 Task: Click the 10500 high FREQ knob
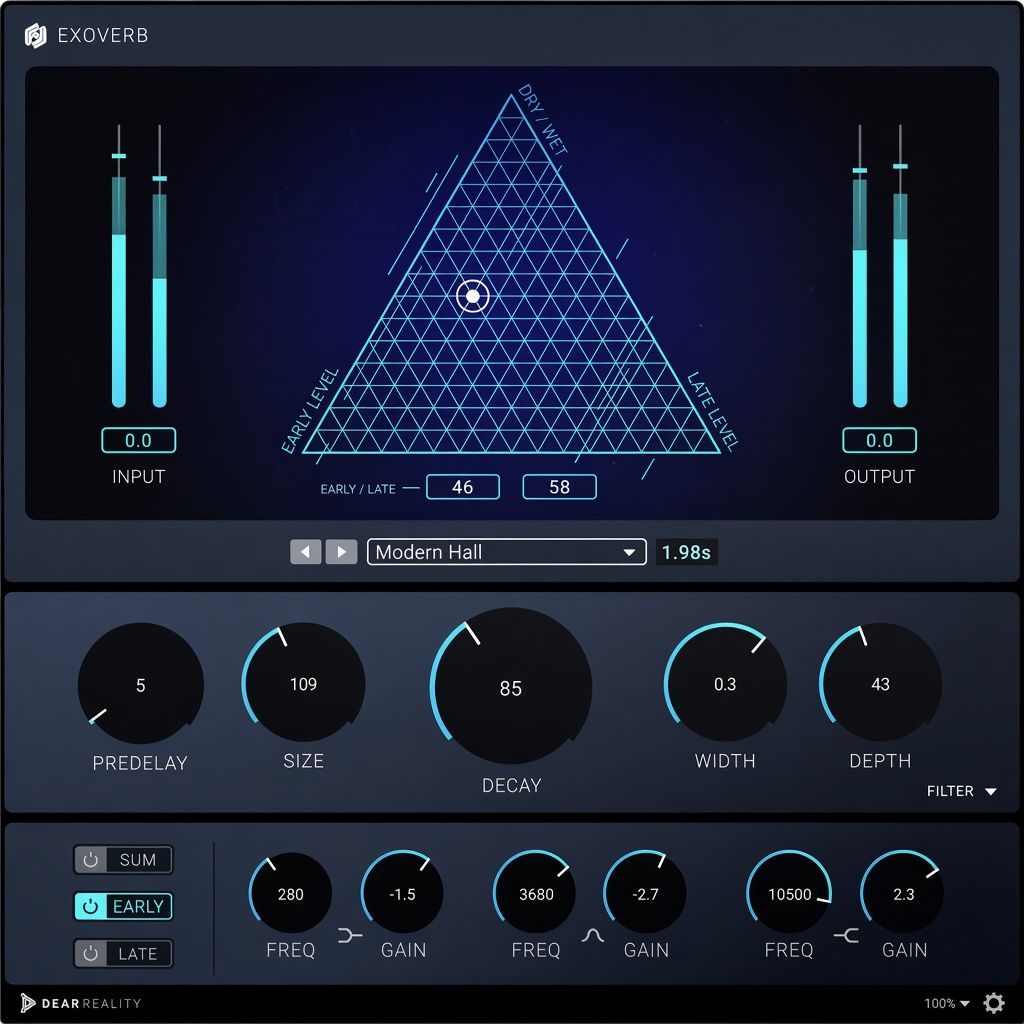(789, 893)
